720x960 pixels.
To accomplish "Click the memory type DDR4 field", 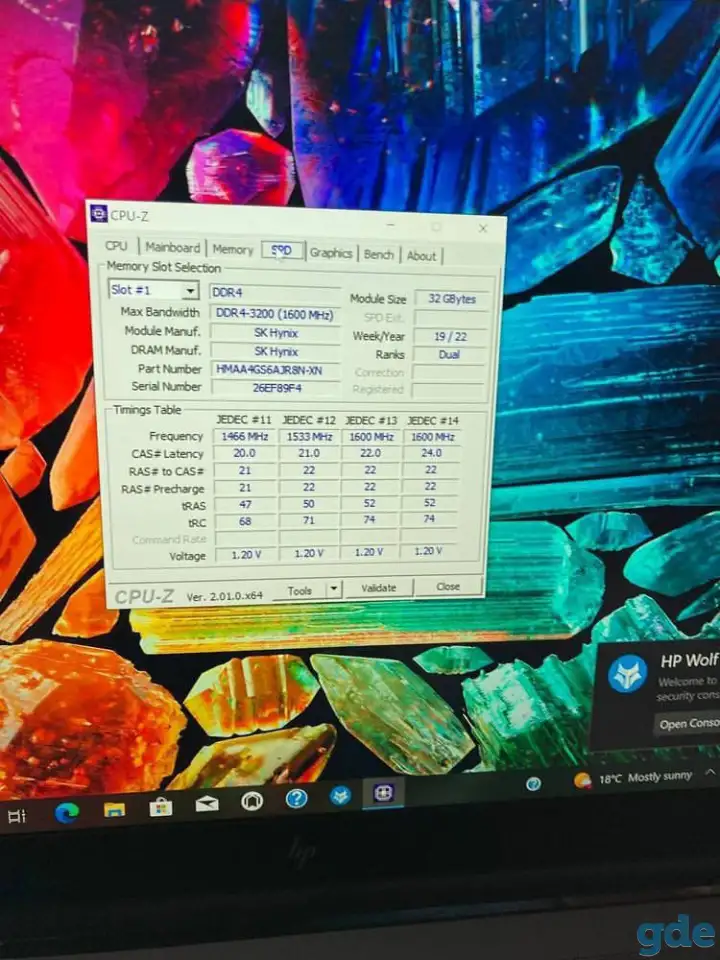I will coord(276,293).
